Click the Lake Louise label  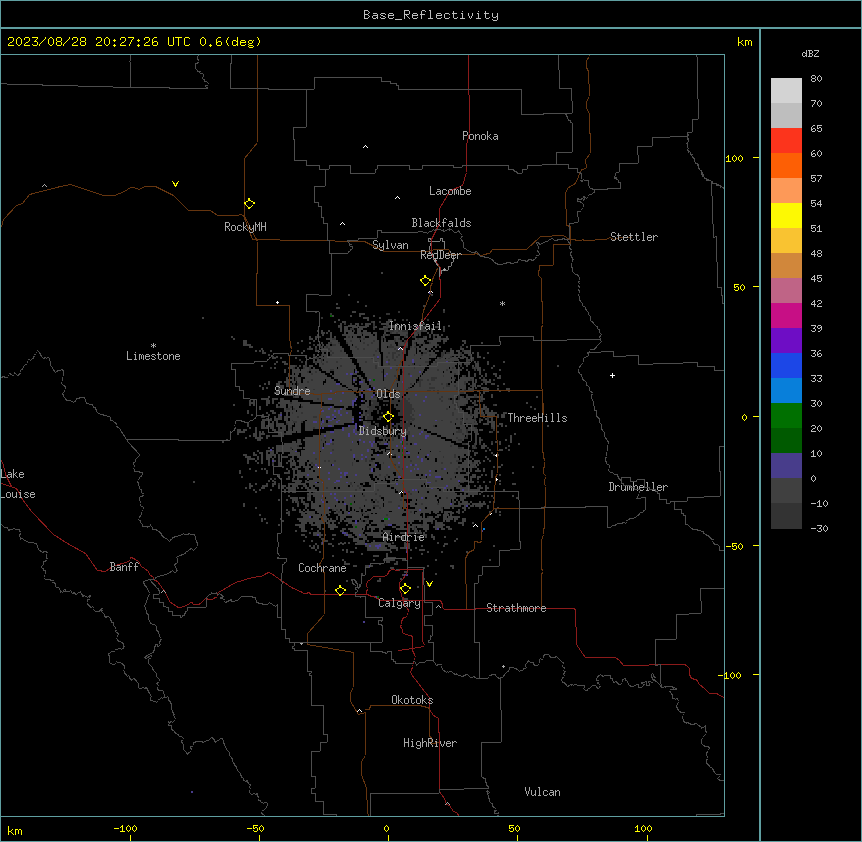pyautogui.click(x=16, y=484)
